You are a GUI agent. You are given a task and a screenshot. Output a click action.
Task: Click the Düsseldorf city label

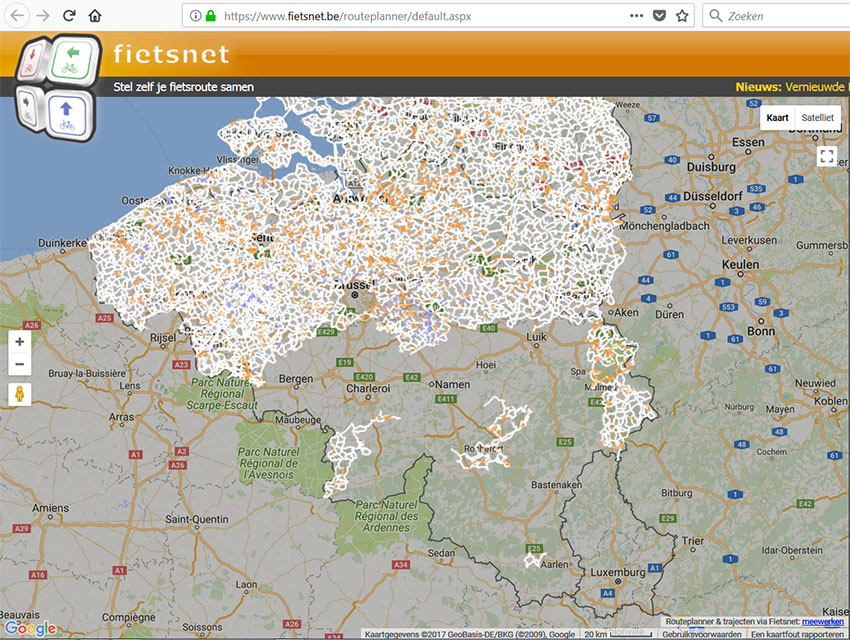[713, 196]
